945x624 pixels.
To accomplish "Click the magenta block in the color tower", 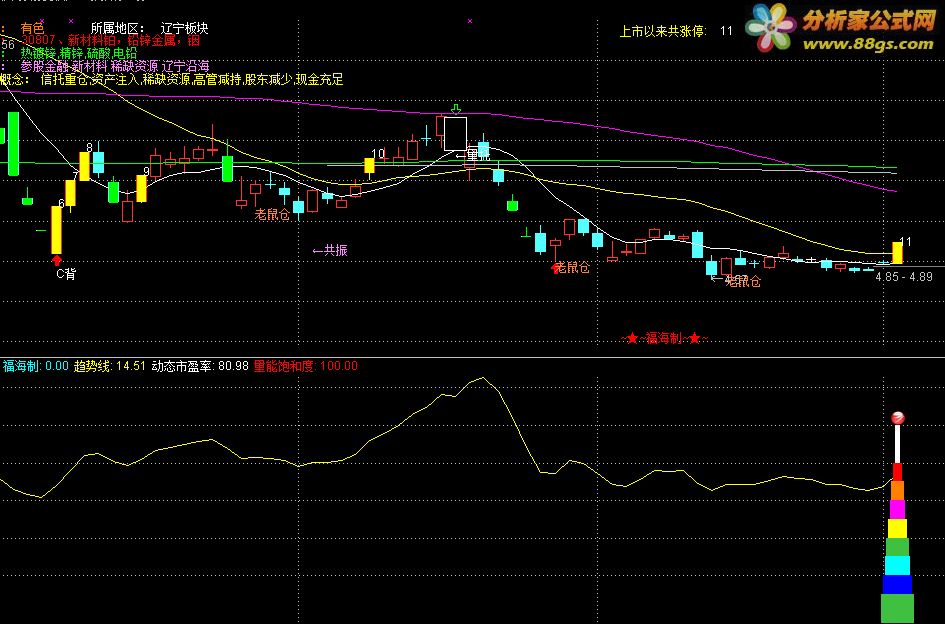I will pyautogui.click(x=897, y=509).
